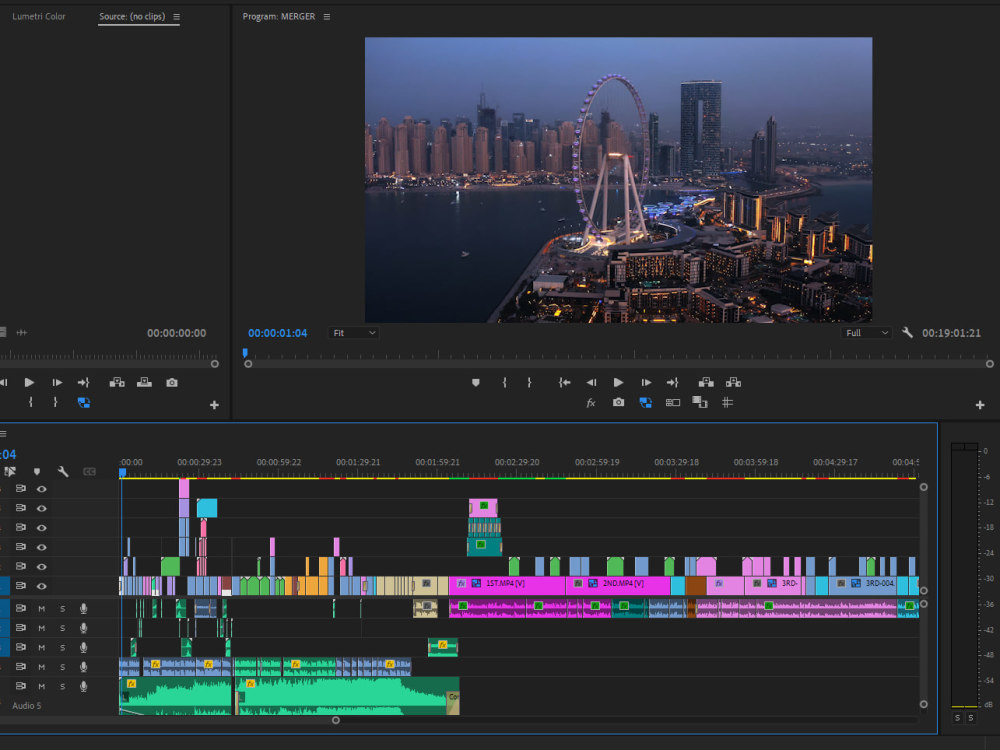
Task: Open Program monitor settings wrench
Action: pyautogui.click(x=907, y=333)
